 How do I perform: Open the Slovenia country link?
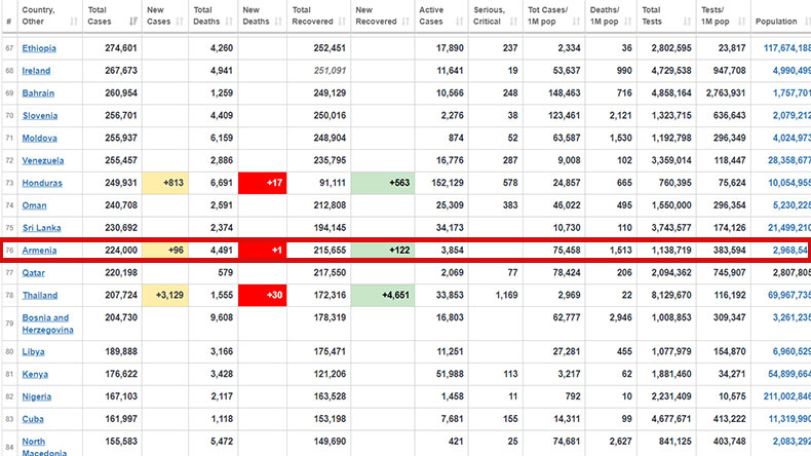pos(40,116)
